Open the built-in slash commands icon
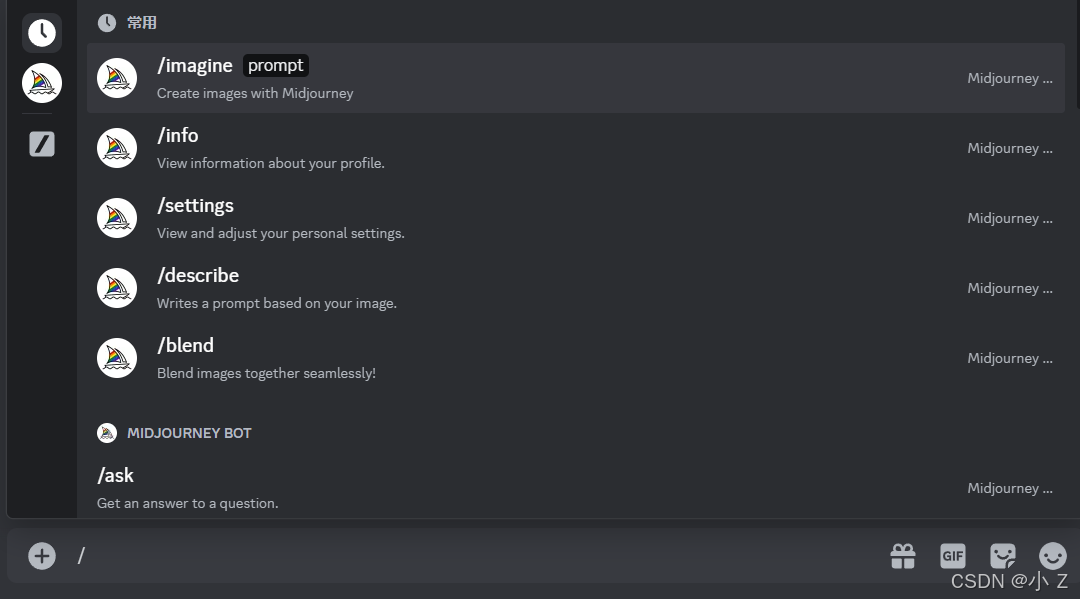This screenshot has width=1080, height=599. tap(42, 144)
